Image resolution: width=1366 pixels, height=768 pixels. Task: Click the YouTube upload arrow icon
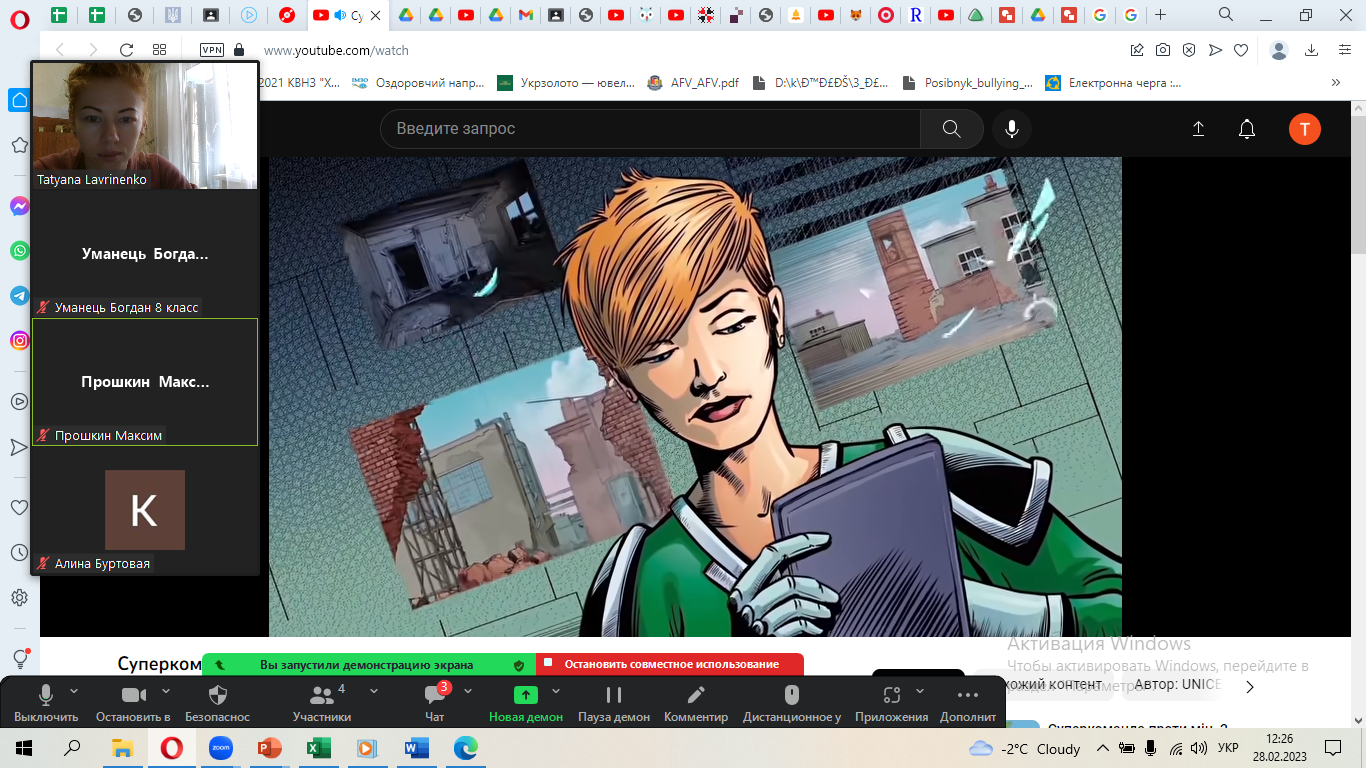pyautogui.click(x=1198, y=129)
